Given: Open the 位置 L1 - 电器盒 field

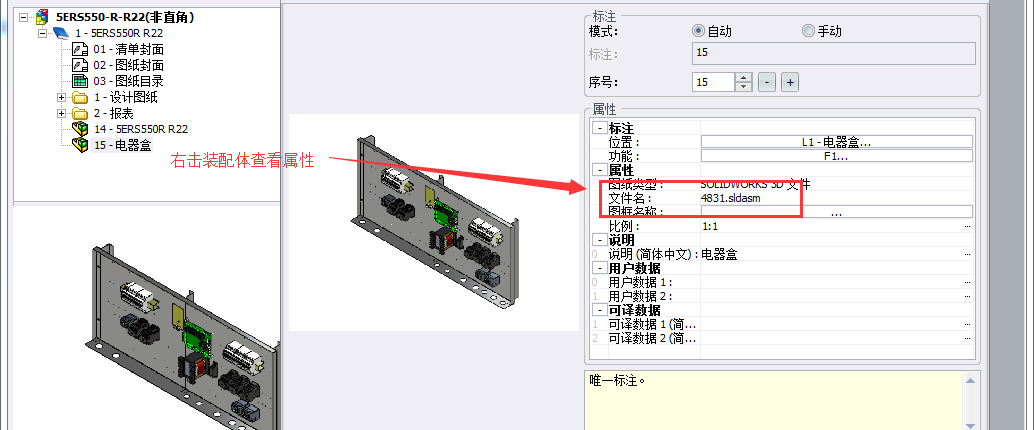Looking at the screenshot, I should [837, 142].
